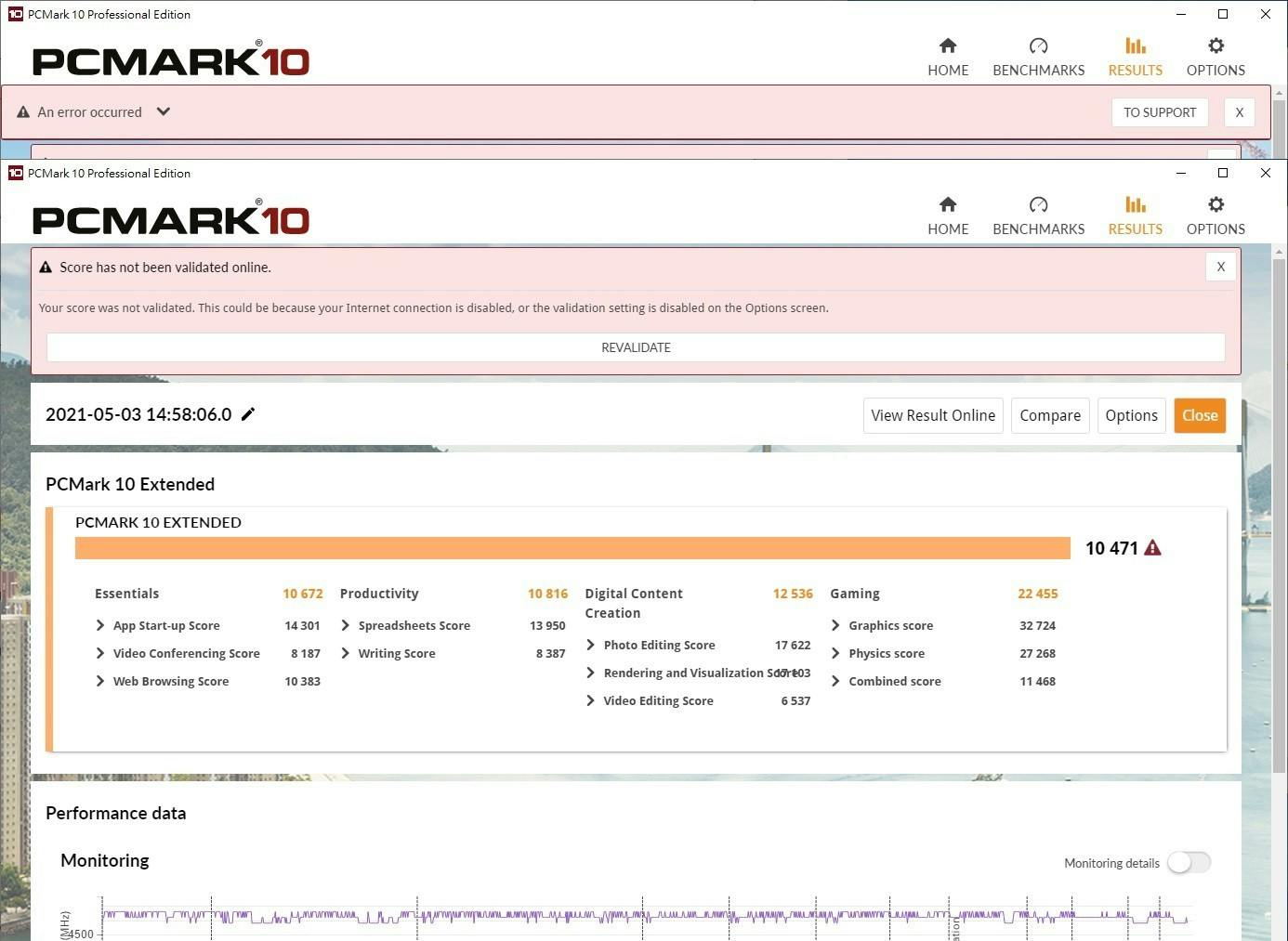Screen dimensions: 1288x941
Task: Click the Compare button
Action: click(1050, 415)
